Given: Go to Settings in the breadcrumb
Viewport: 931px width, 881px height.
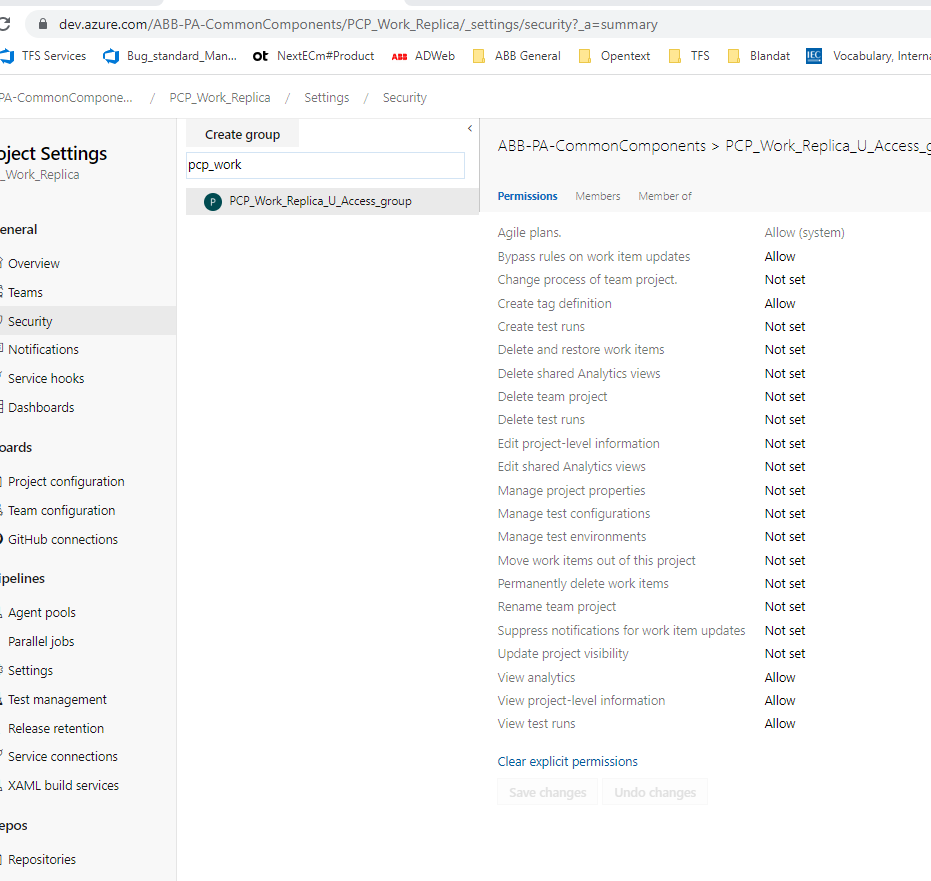Looking at the screenshot, I should point(327,97).
